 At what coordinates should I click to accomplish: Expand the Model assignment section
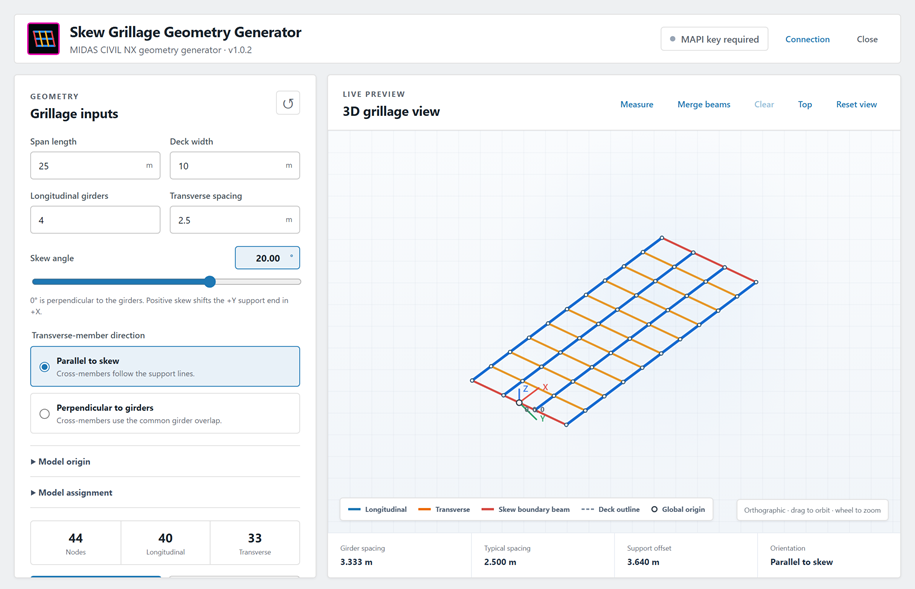coord(72,493)
